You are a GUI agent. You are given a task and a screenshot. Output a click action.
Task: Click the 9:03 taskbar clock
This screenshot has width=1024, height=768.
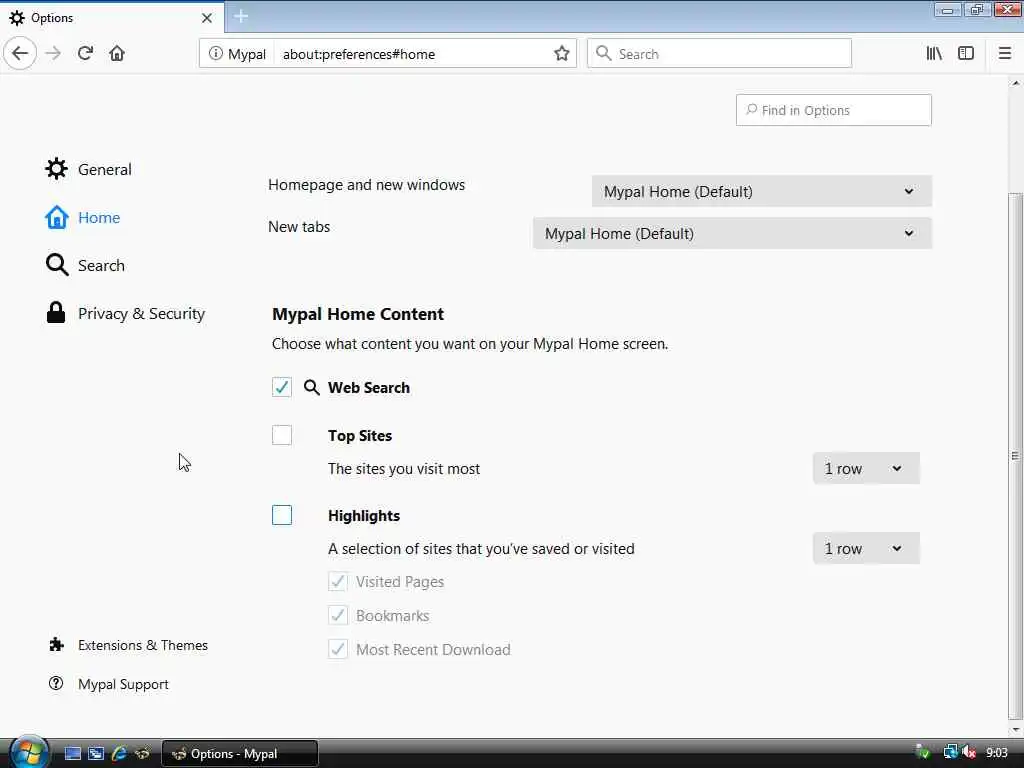point(997,753)
